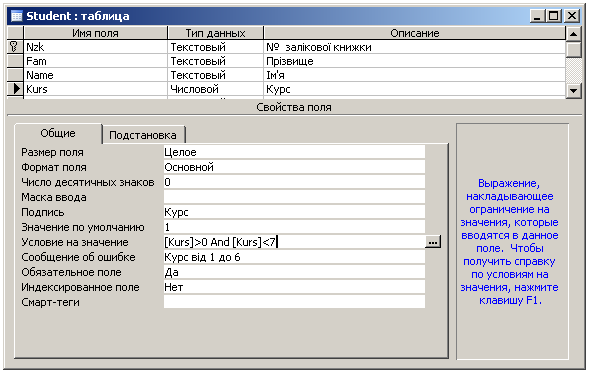
Task: Click the 'Сообщение об ошибке' property label
Action: [78, 257]
